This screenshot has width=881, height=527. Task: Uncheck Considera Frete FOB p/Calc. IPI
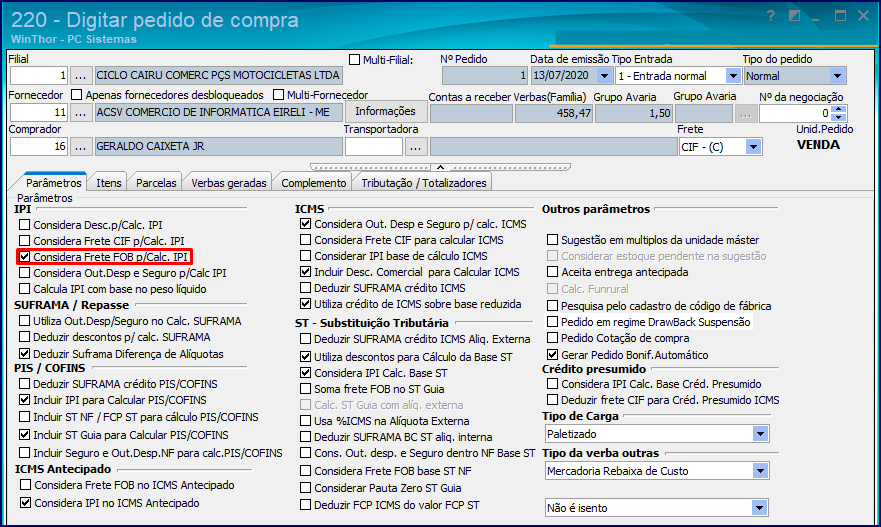point(24,257)
